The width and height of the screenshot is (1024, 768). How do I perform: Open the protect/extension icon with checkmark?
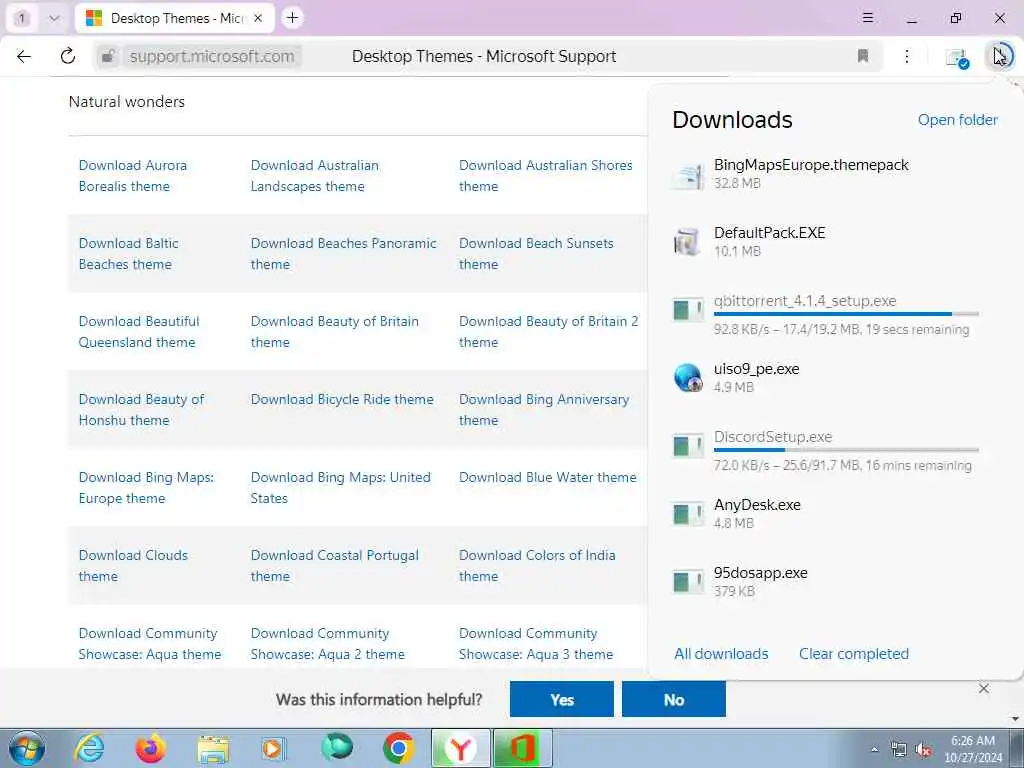957,57
